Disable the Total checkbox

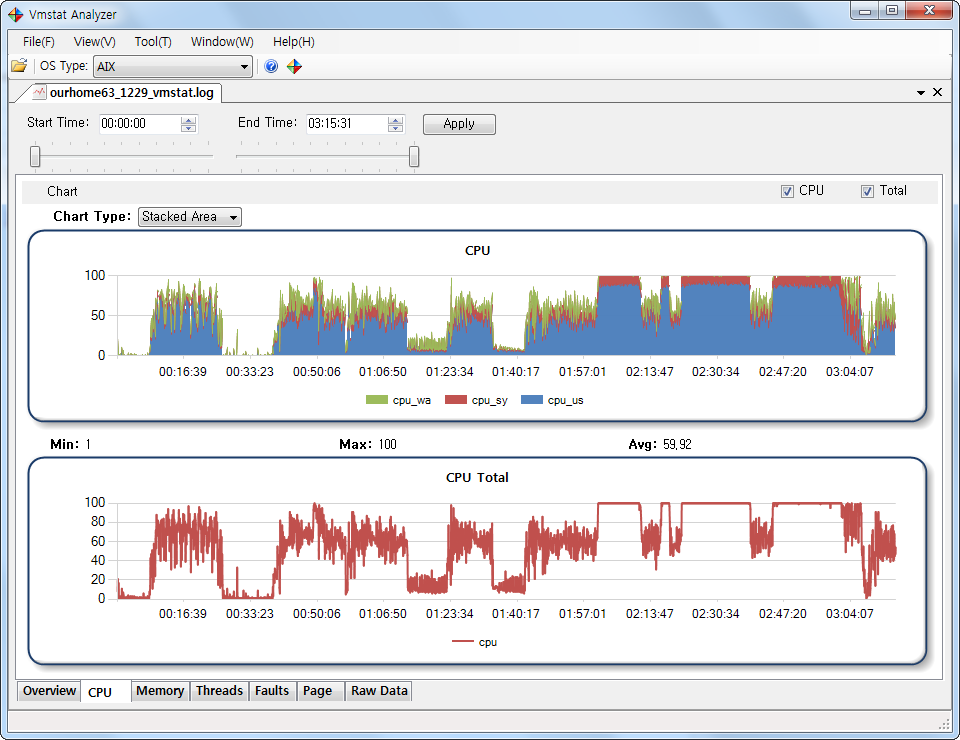point(869,190)
